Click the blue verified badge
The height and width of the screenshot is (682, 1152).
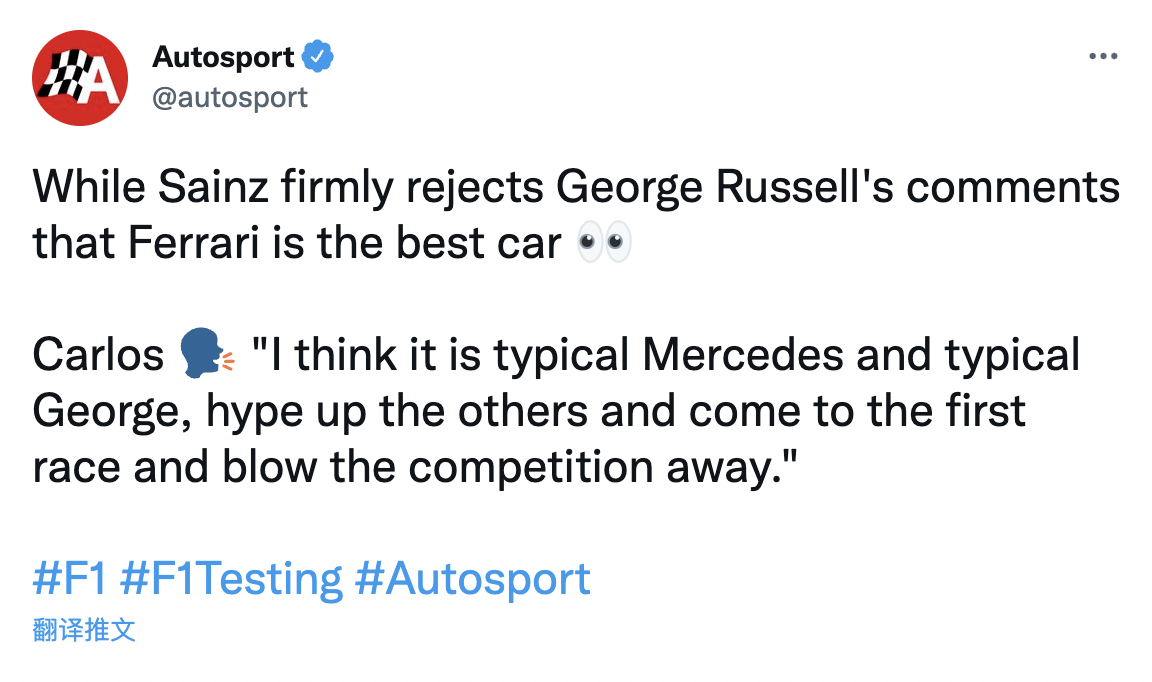click(318, 57)
